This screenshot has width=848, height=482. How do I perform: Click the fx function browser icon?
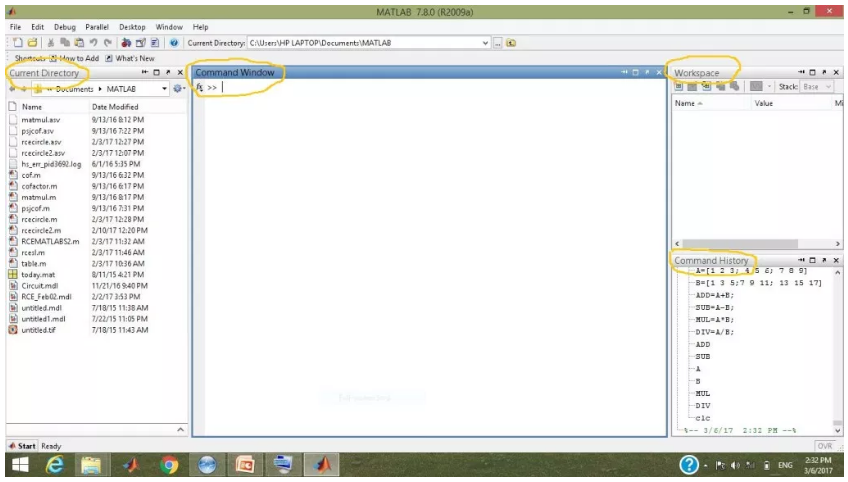point(200,87)
